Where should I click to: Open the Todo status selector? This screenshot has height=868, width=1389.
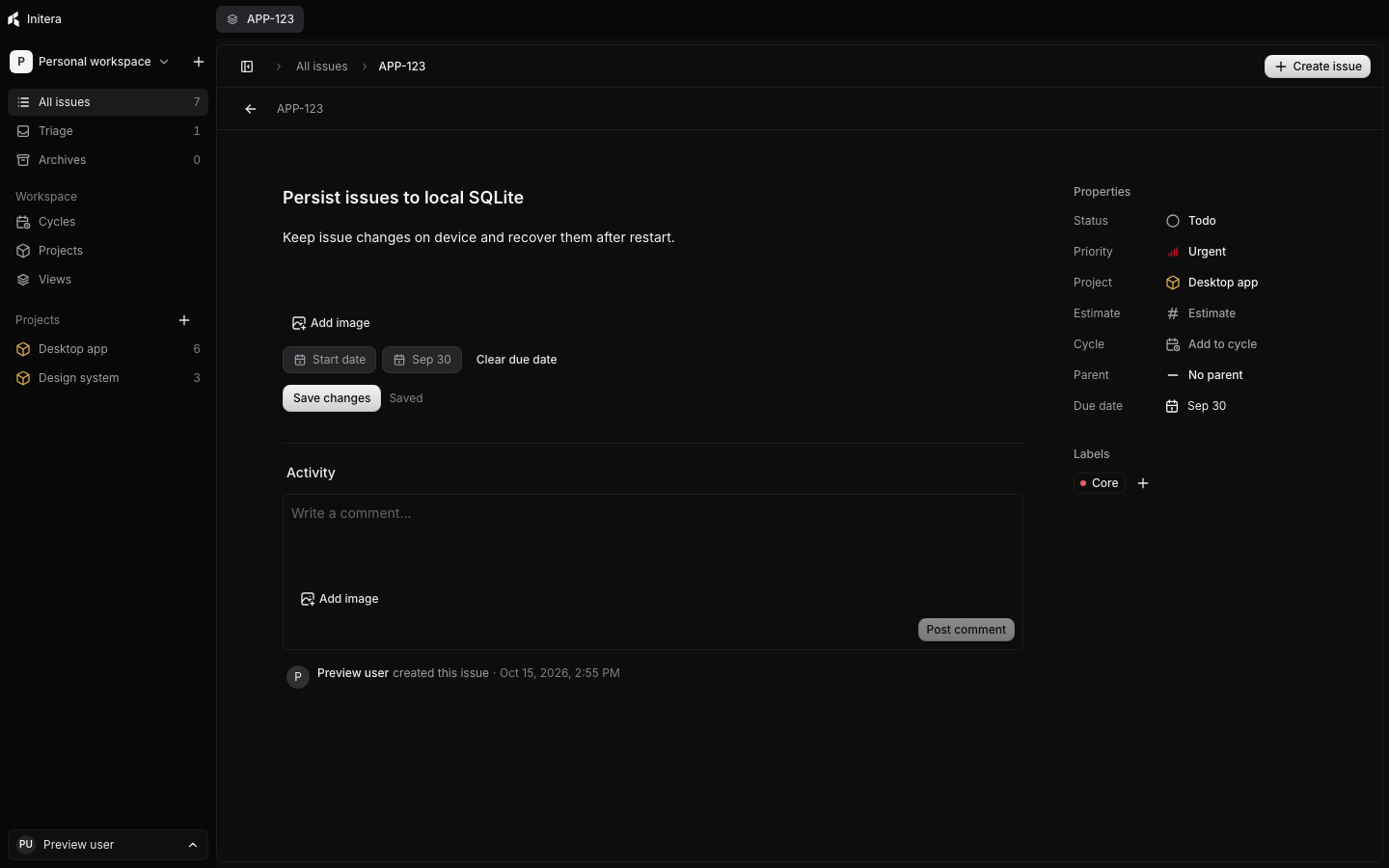[x=1191, y=221]
